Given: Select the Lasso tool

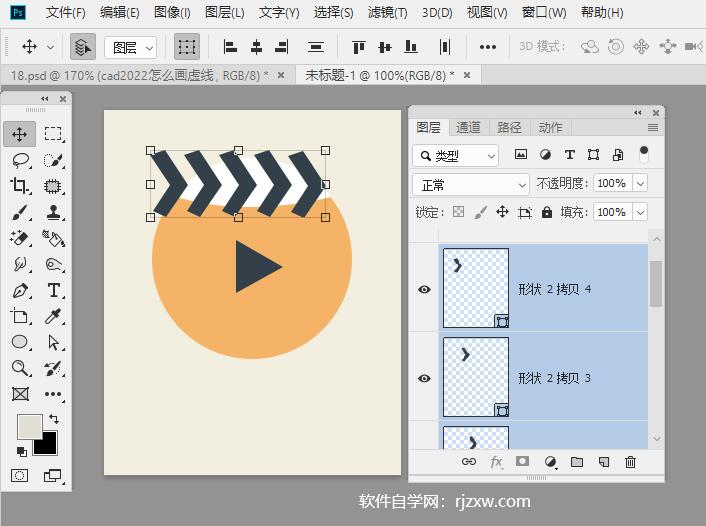Looking at the screenshot, I should (20, 160).
